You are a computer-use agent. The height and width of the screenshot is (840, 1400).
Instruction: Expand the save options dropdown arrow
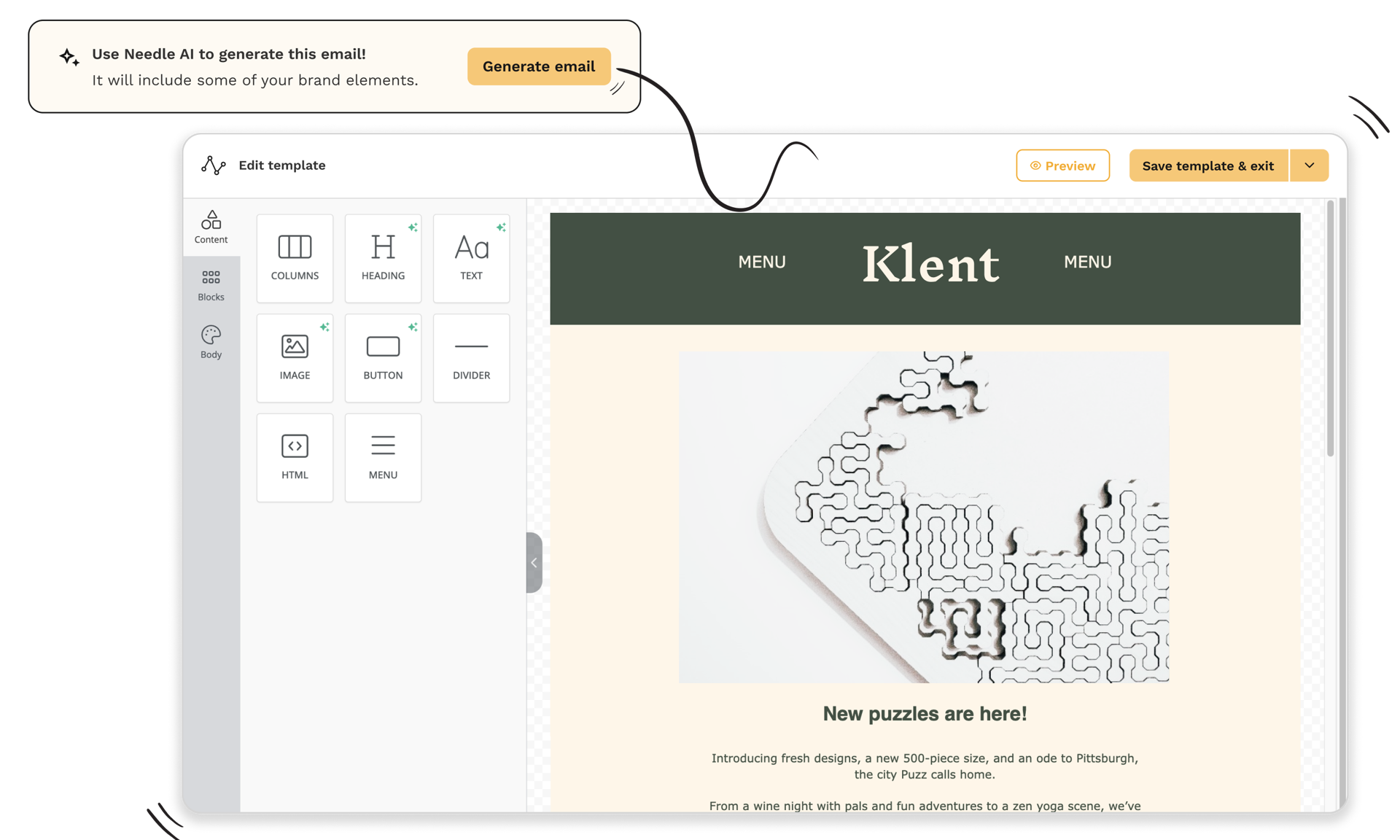pyautogui.click(x=1310, y=166)
